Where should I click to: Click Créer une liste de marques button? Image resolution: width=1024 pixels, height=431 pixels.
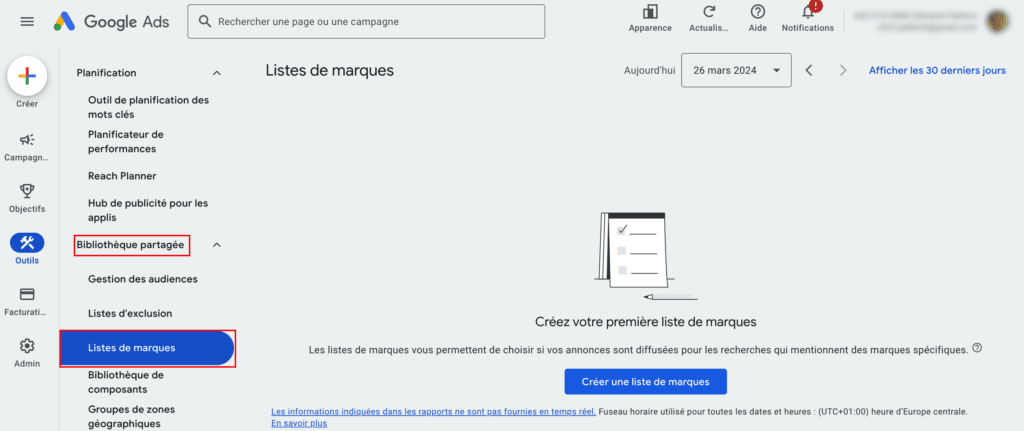(x=645, y=382)
